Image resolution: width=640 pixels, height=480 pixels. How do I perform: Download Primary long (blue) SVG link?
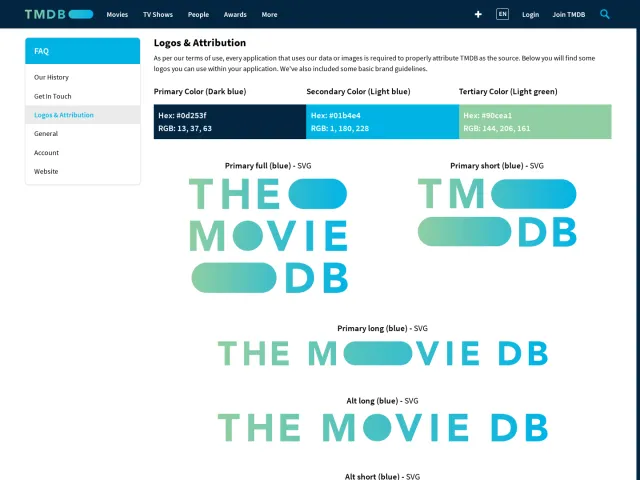click(420, 328)
